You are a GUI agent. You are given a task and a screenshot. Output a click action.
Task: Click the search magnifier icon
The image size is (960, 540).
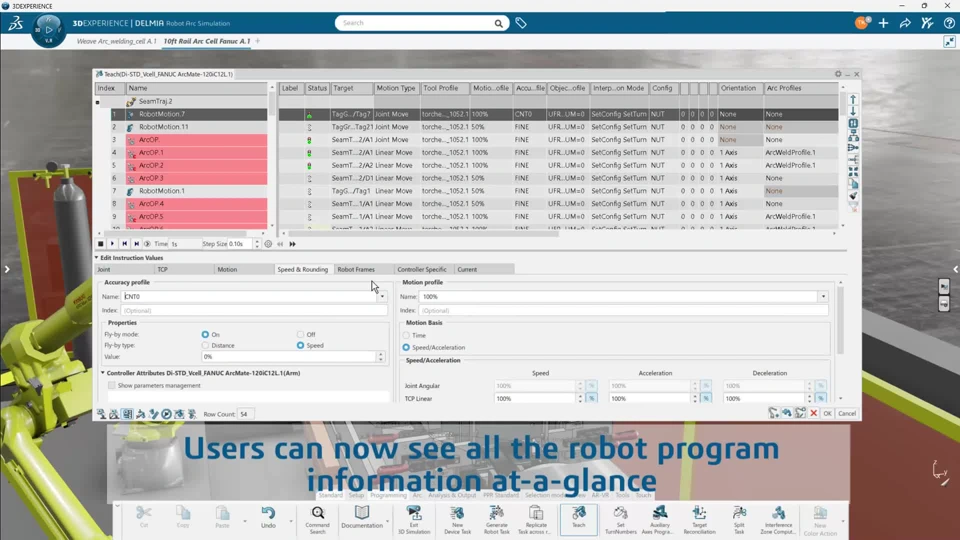[x=498, y=23]
